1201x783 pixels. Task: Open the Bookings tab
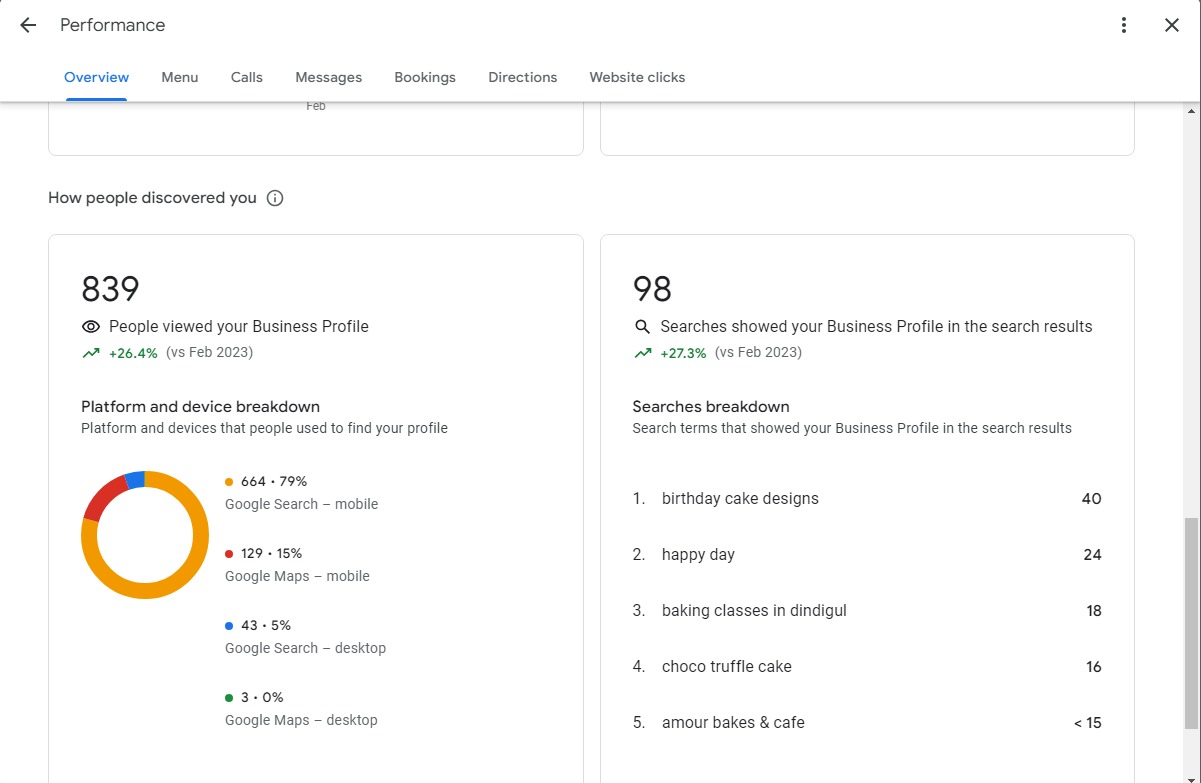coord(425,77)
